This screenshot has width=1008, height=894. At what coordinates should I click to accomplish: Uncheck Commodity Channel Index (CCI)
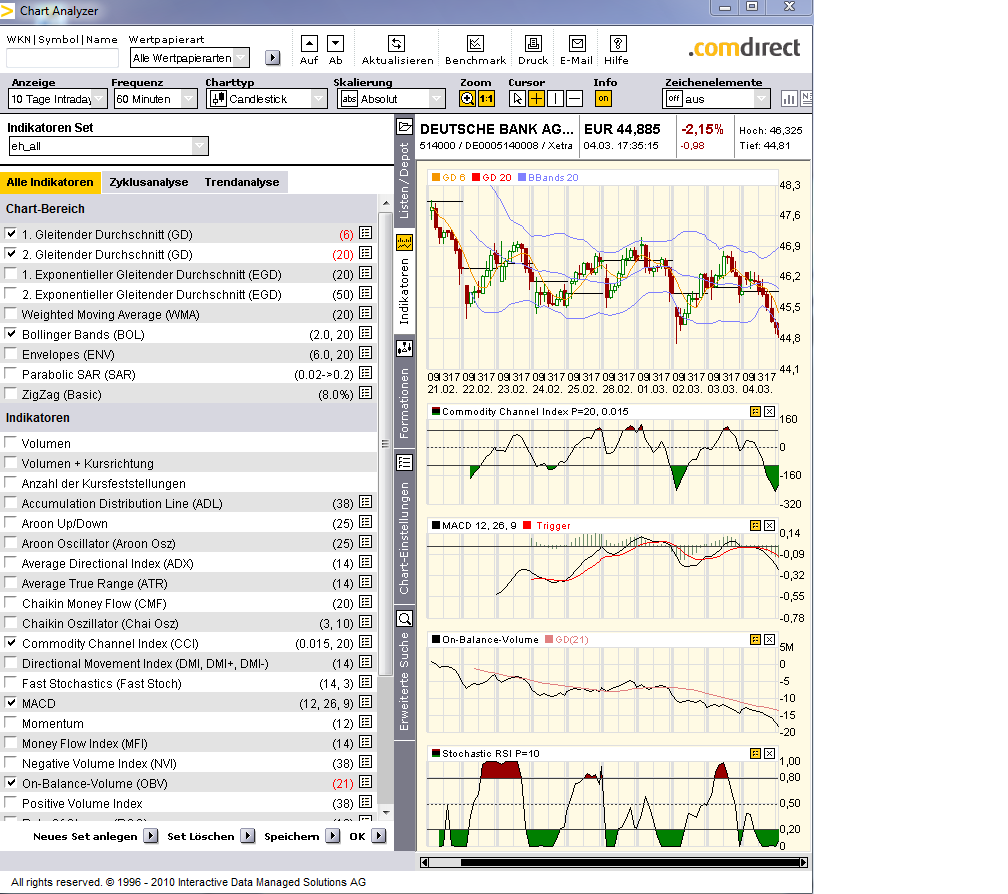click(x=11, y=643)
